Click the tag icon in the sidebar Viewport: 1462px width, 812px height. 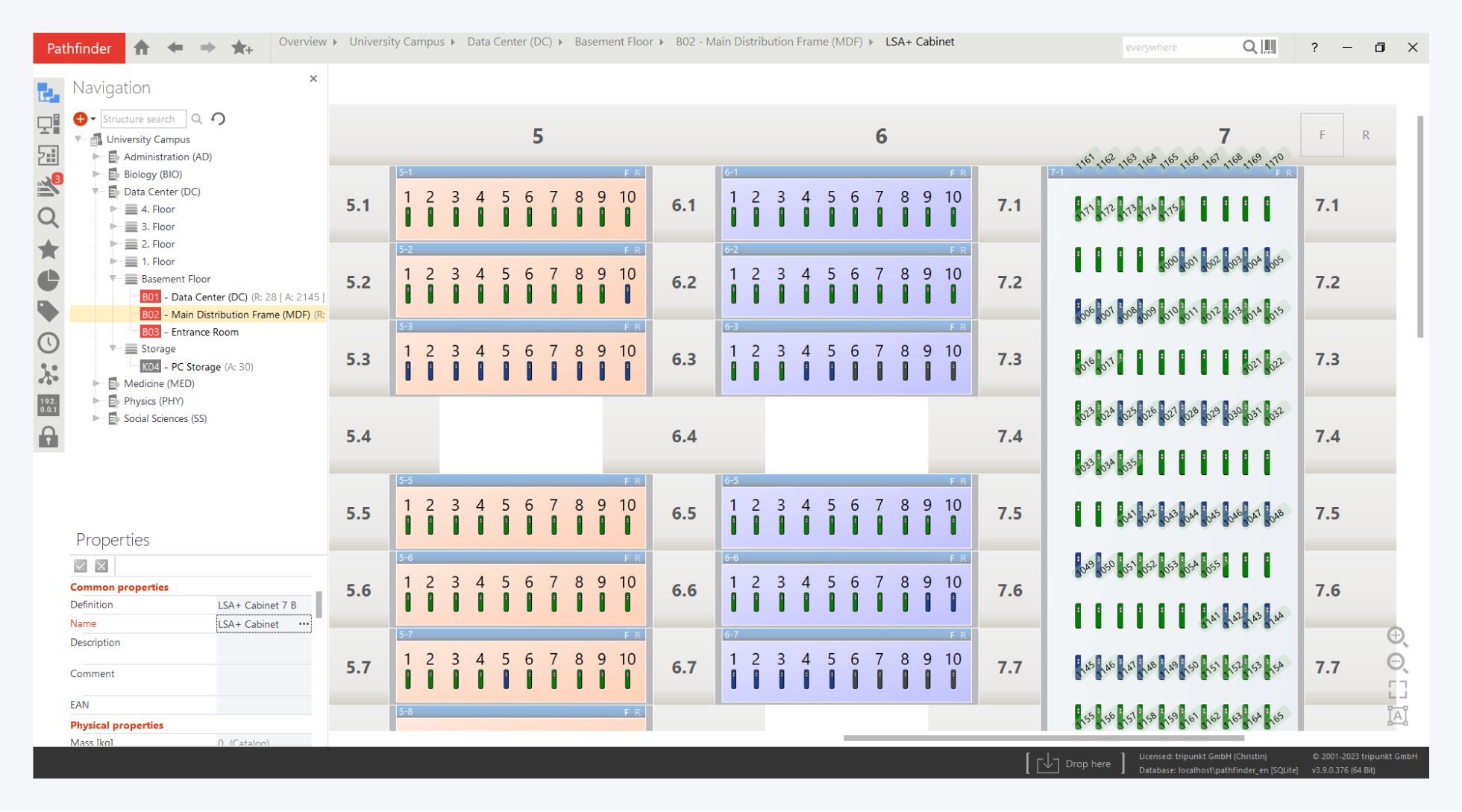pyautogui.click(x=48, y=311)
